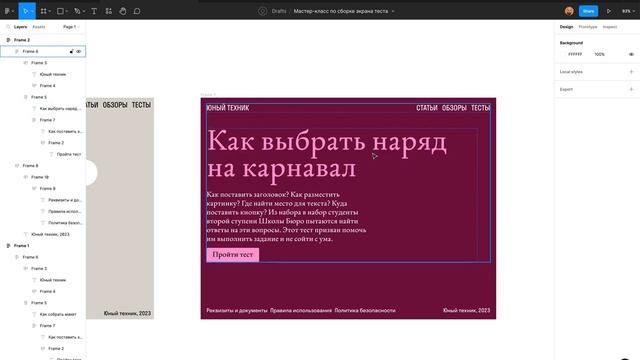The image size is (640, 360).
Task: Select the Реквизиты и до... text layer
Action: [x=43, y=200]
